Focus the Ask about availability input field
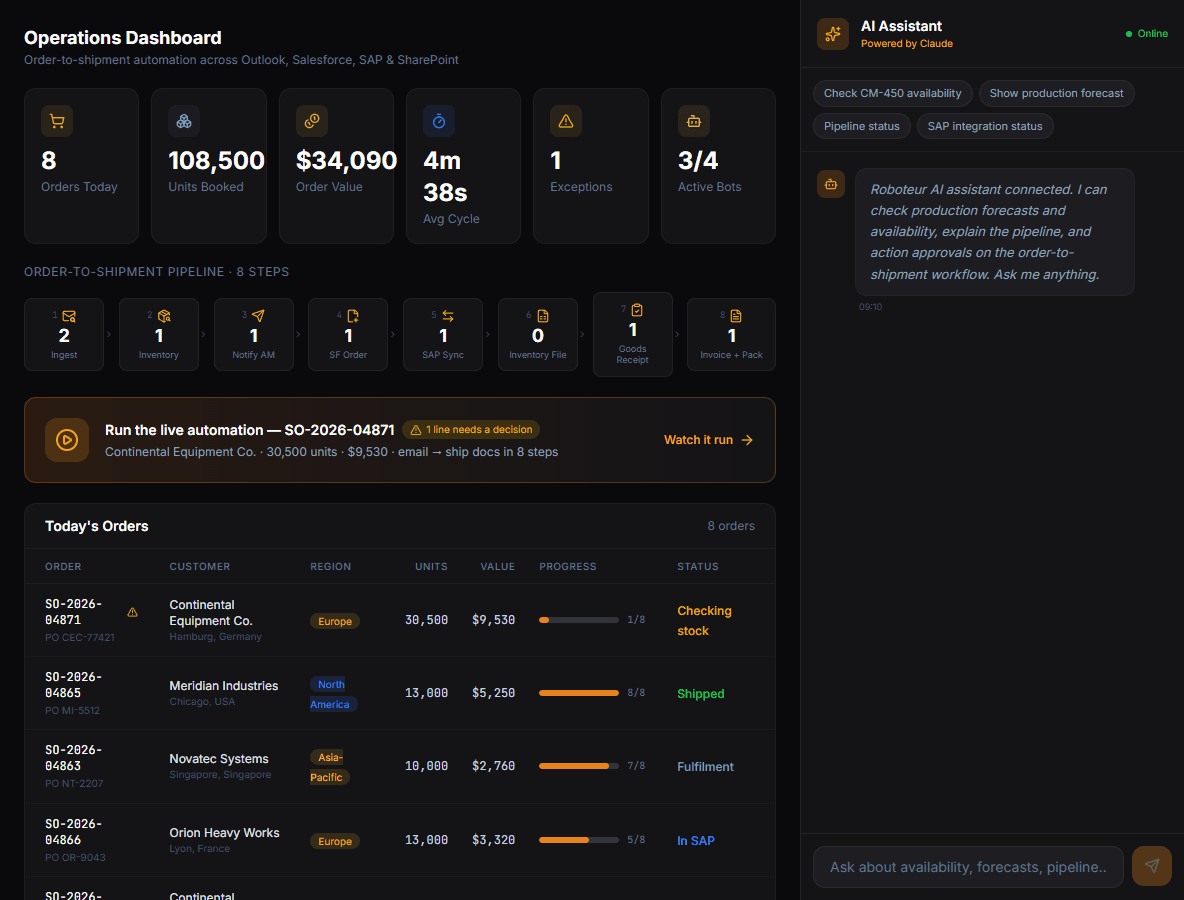This screenshot has height=900, width=1184. 968,867
